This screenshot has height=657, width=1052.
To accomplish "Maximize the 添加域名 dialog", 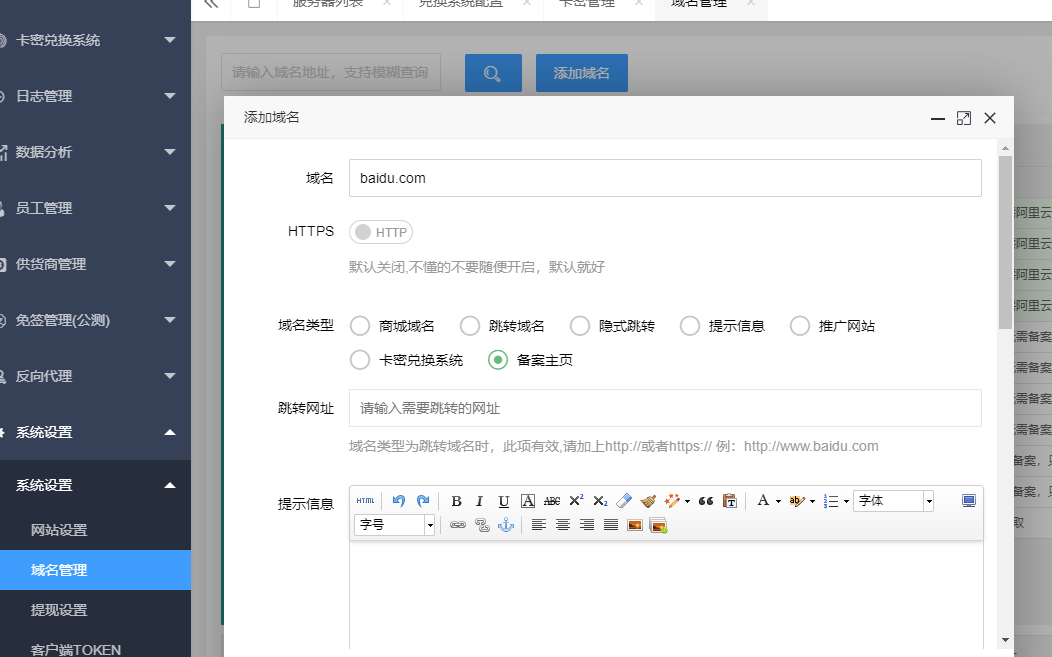I will (963, 118).
